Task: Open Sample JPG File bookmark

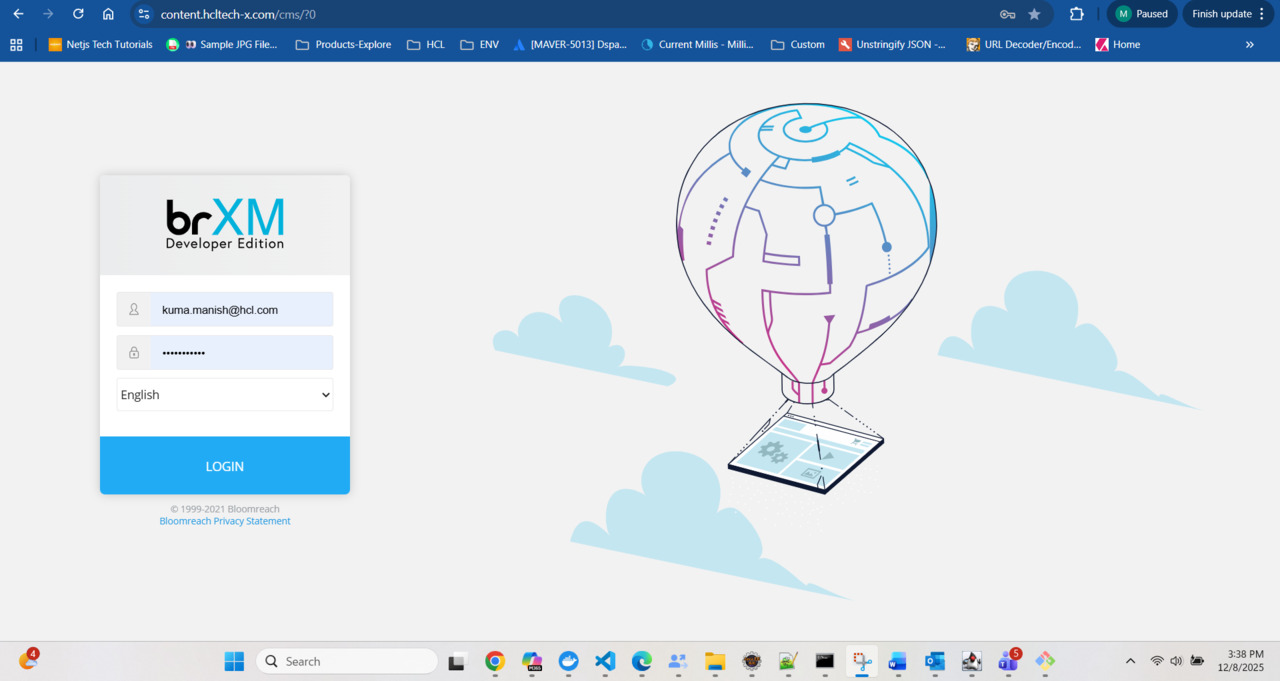Action: (222, 44)
